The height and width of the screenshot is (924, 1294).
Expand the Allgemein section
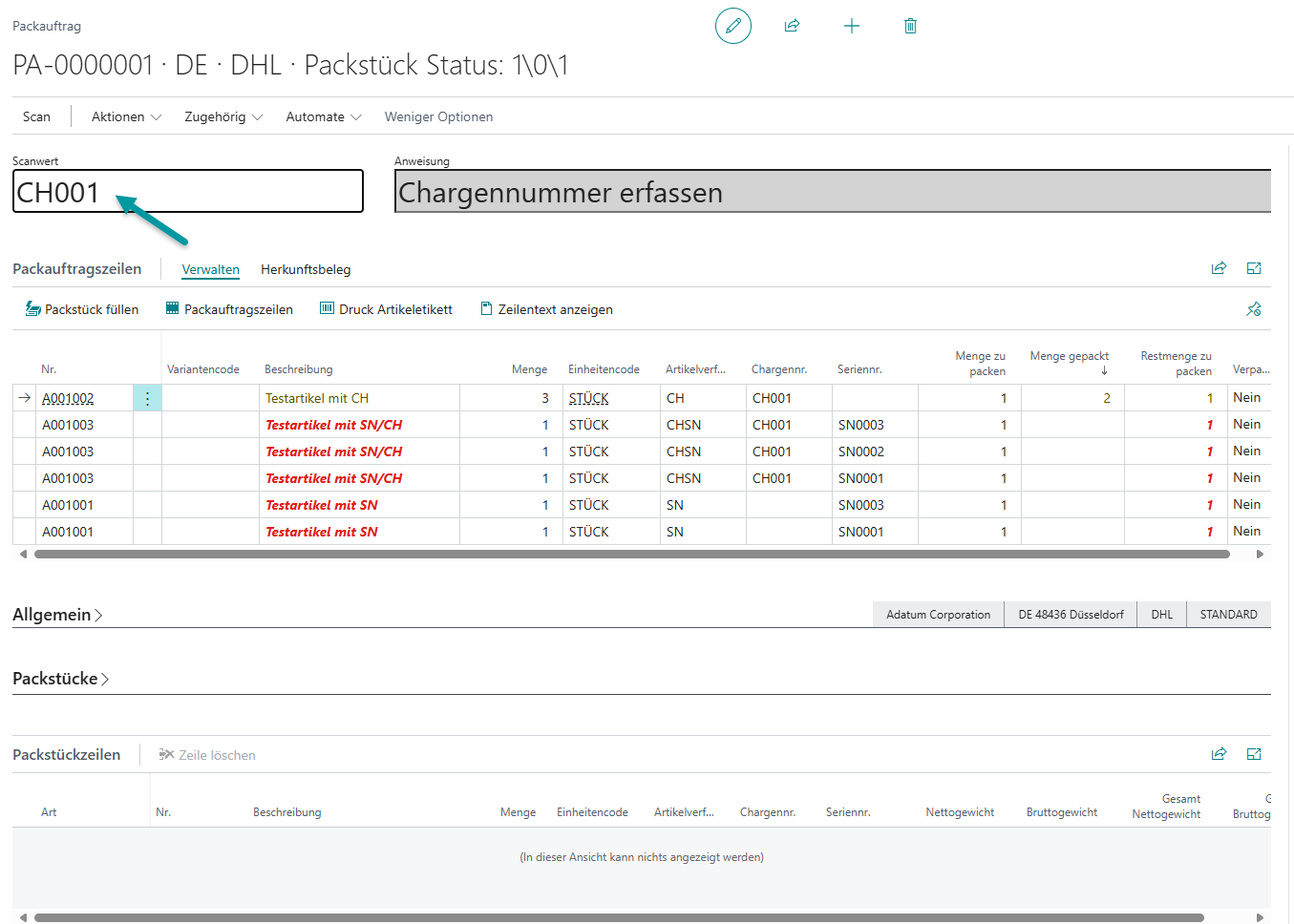(57, 615)
